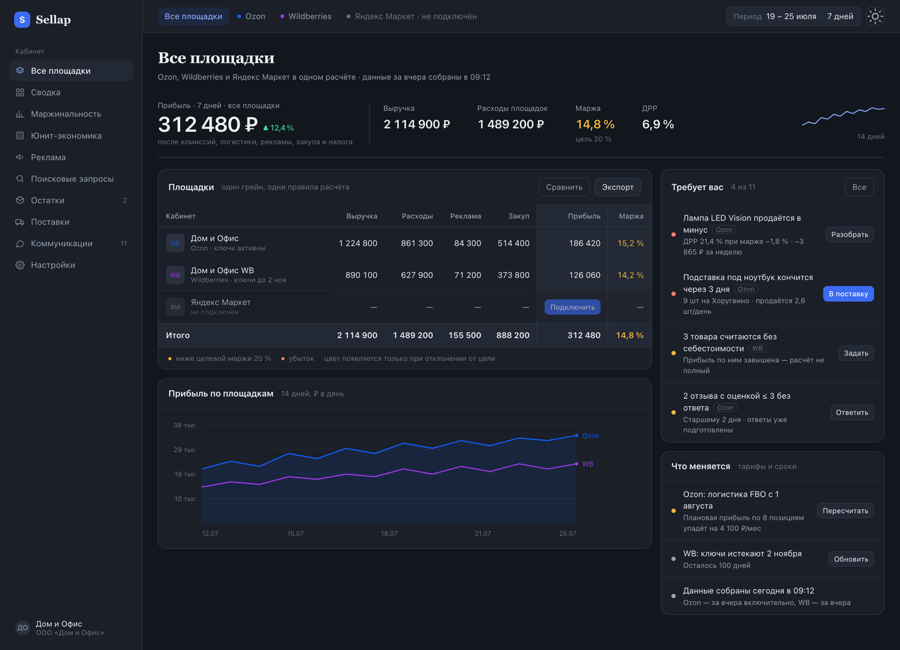Switch to the Все площадки top tab
Viewport: 900px width, 650px height.
click(x=193, y=16)
